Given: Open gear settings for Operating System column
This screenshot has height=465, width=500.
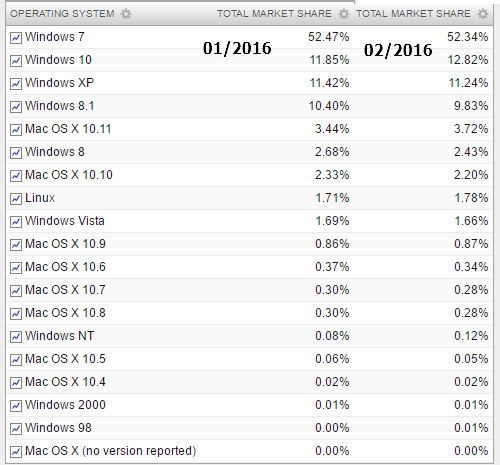Looking at the screenshot, I should click(126, 14).
